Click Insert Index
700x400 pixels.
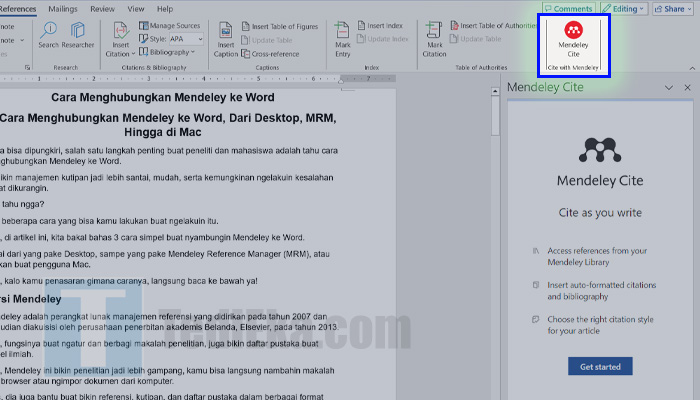point(380,25)
